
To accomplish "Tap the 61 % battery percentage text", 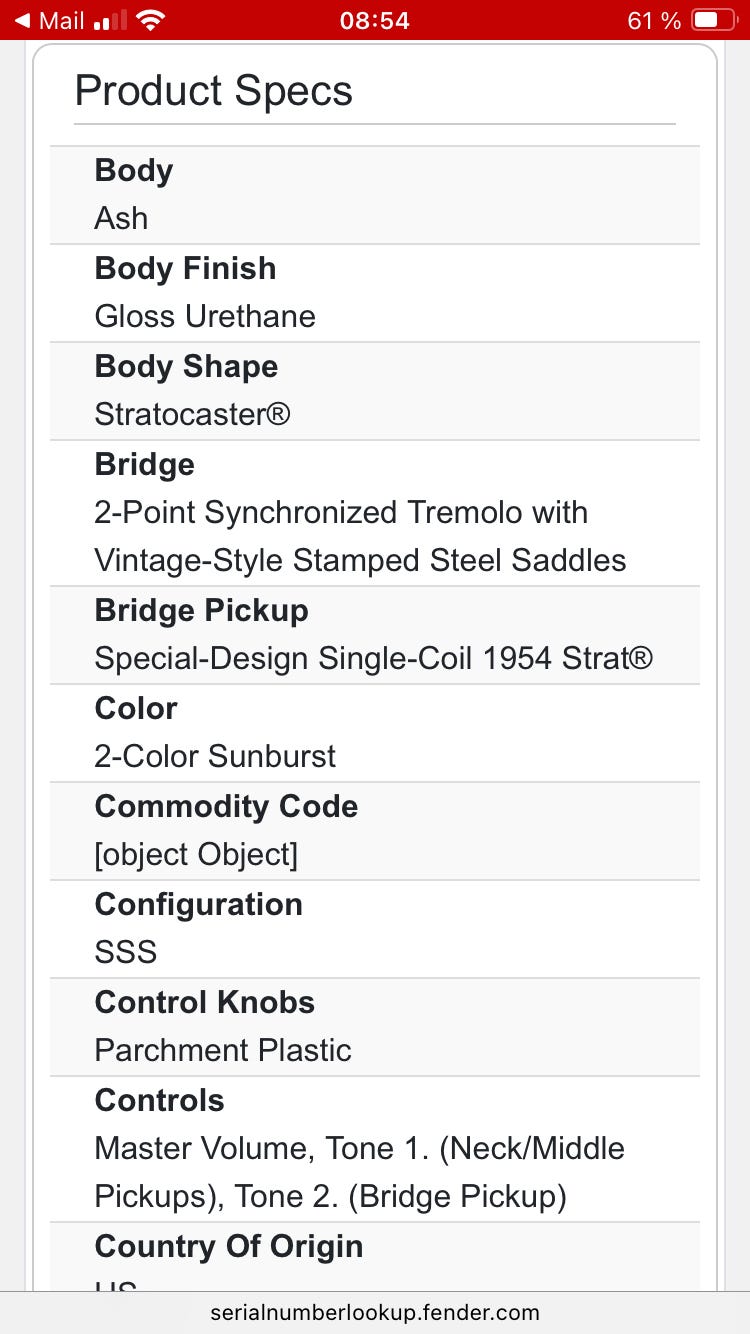I will 654,20.
